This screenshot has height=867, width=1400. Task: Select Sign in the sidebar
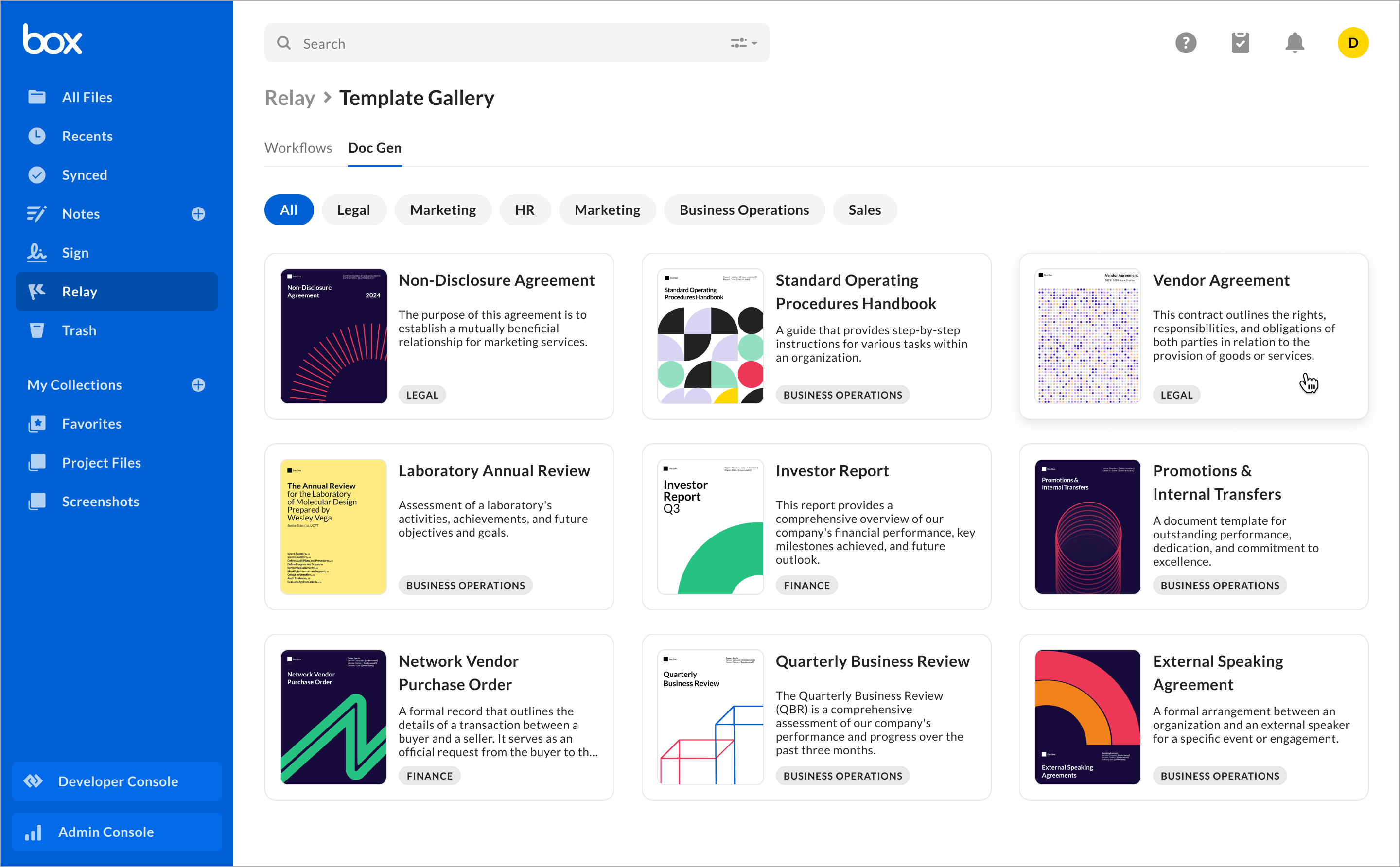point(74,252)
